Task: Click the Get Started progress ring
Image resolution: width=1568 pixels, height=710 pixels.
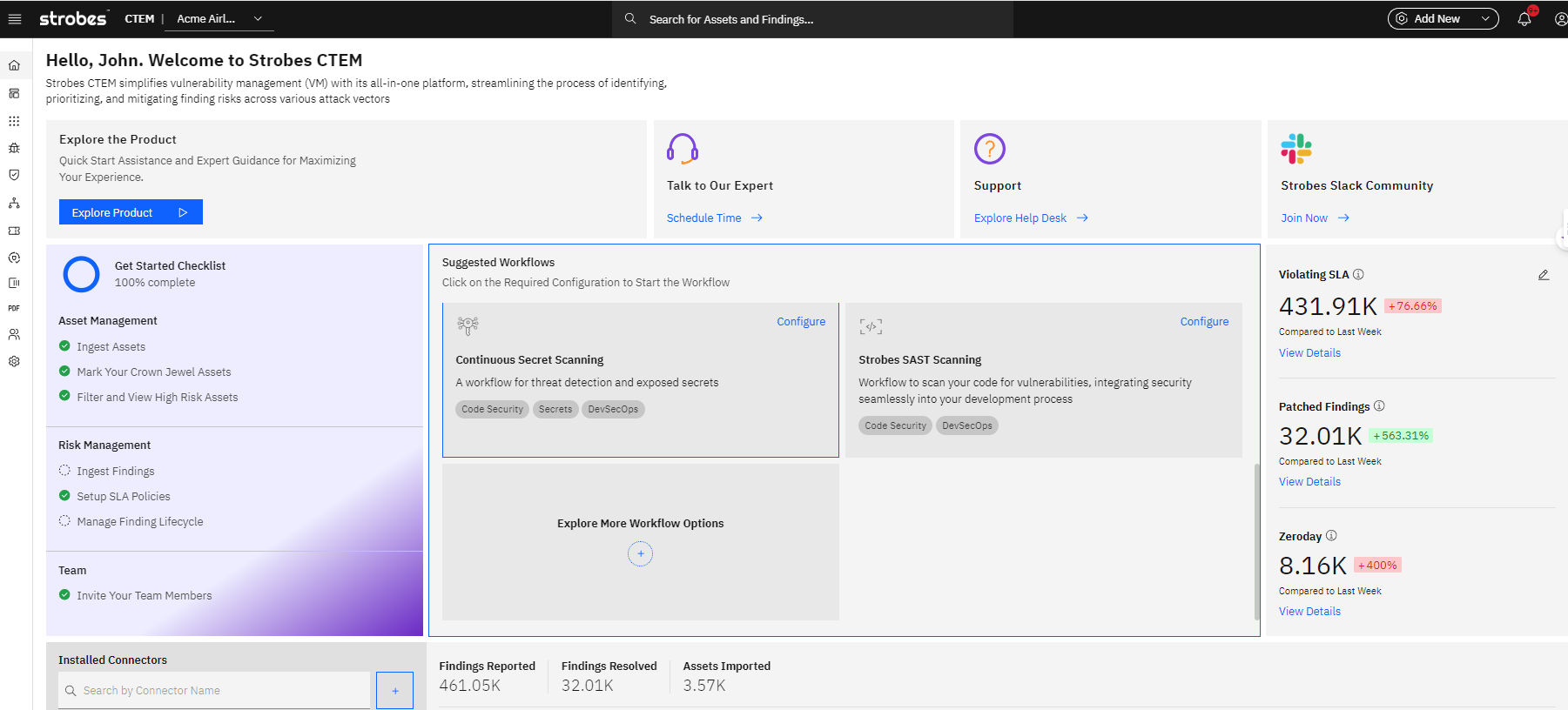Action: pos(81,274)
